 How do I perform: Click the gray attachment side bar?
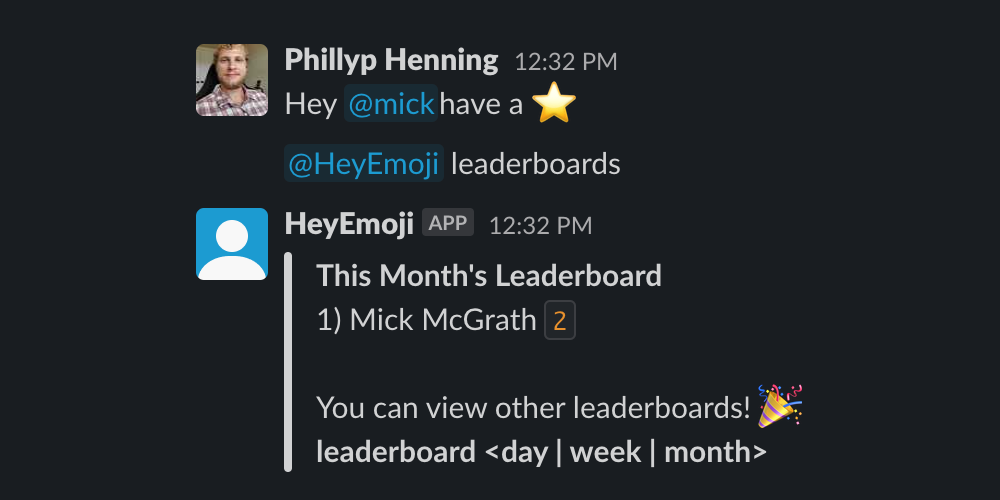[288, 362]
